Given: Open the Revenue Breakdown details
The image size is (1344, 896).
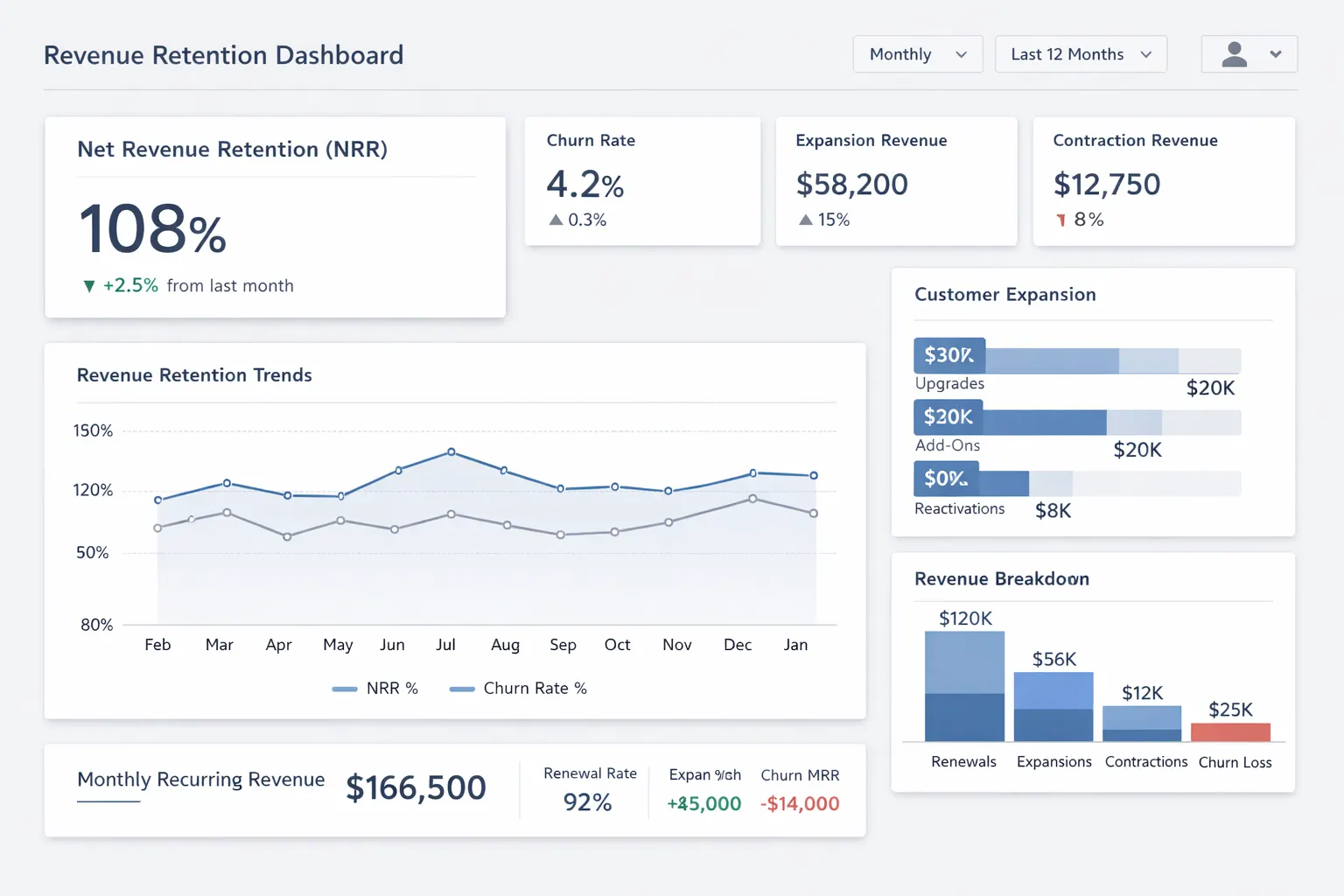Looking at the screenshot, I should [x=1002, y=578].
